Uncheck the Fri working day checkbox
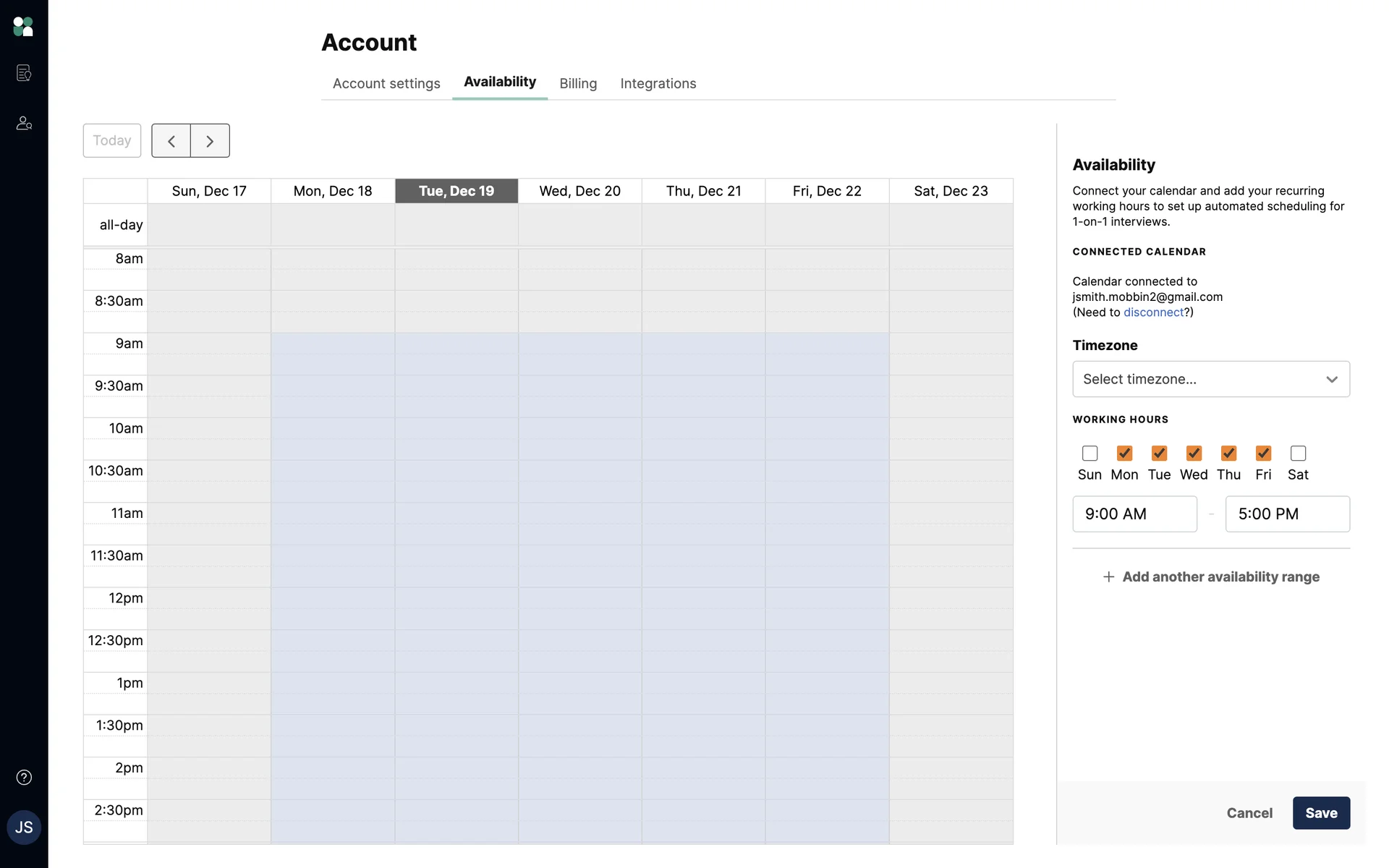 click(x=1263, y=454)
